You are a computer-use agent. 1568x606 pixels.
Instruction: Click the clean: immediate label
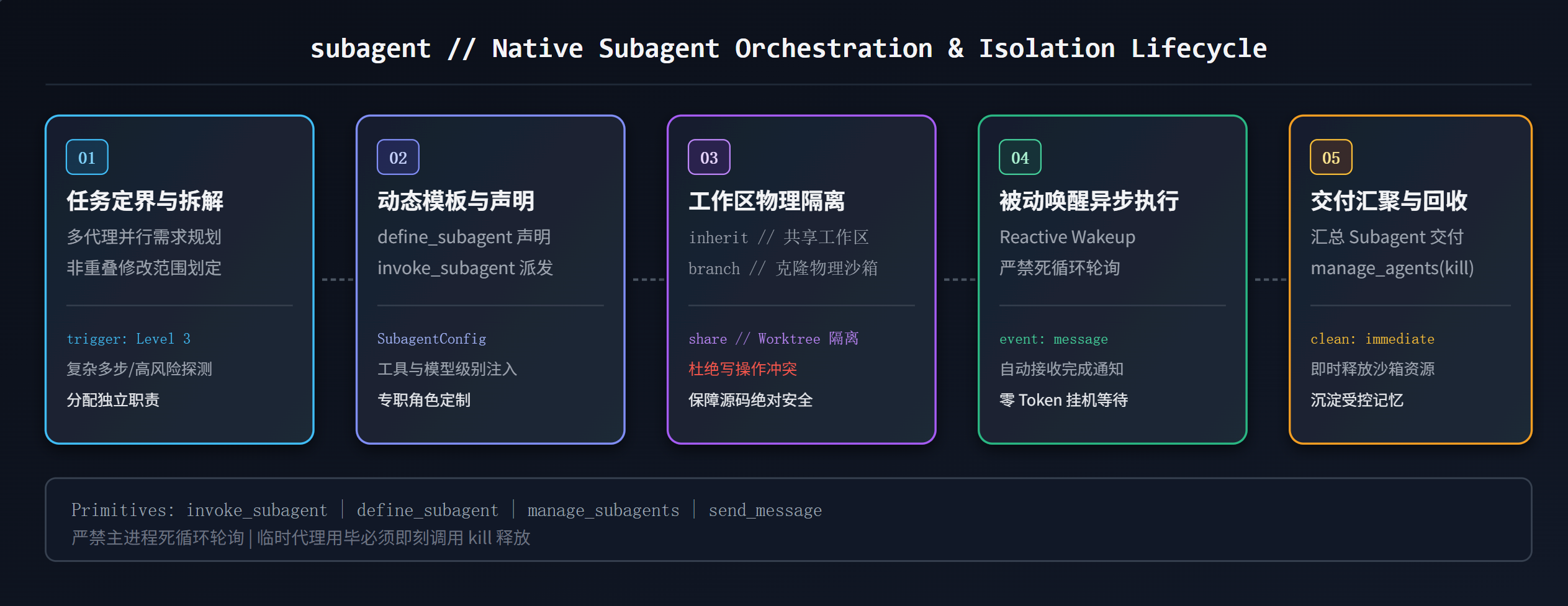[x=1372, y=339]
